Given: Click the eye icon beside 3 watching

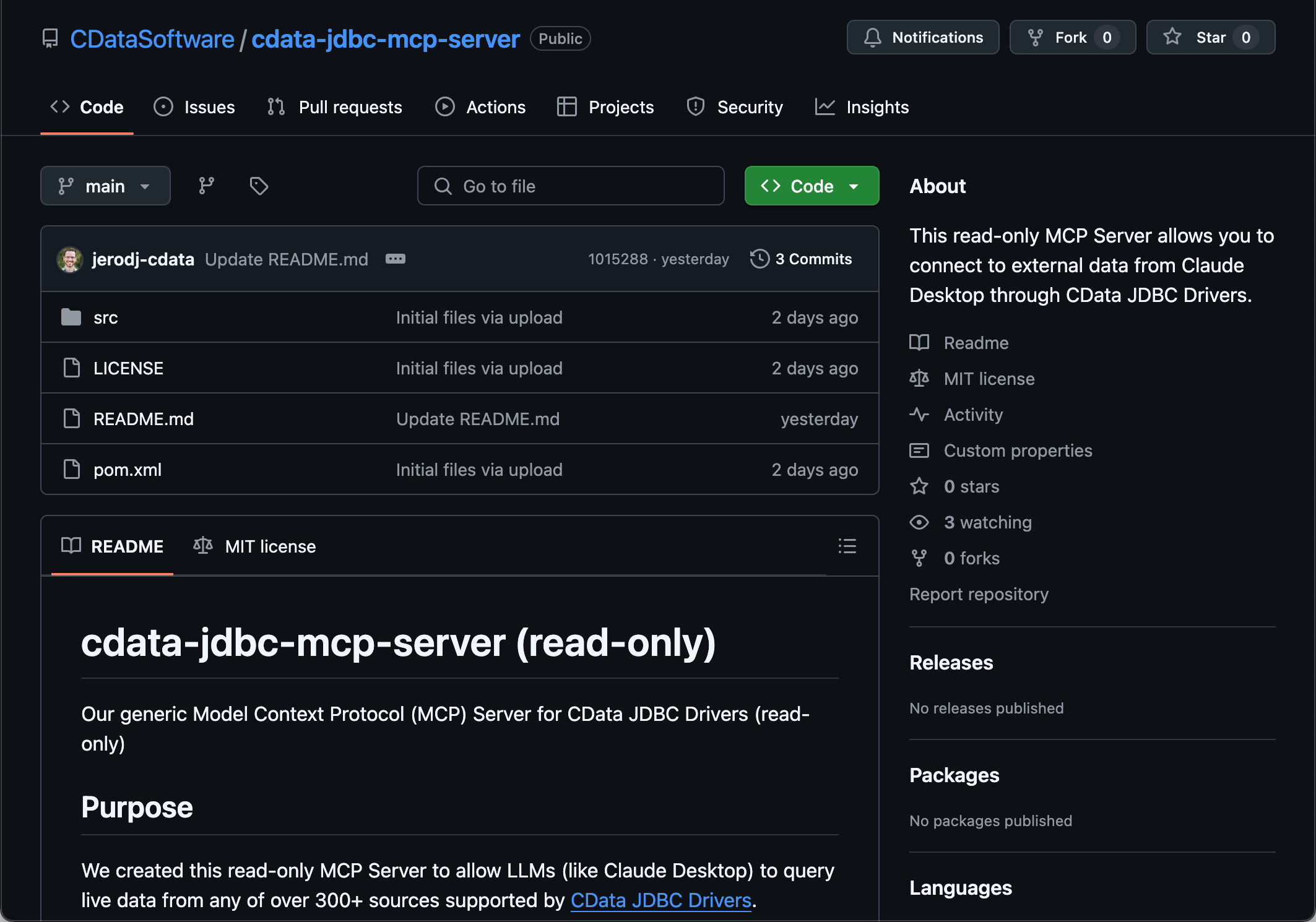Looking at the screenshot, I should tap(919, 522).
